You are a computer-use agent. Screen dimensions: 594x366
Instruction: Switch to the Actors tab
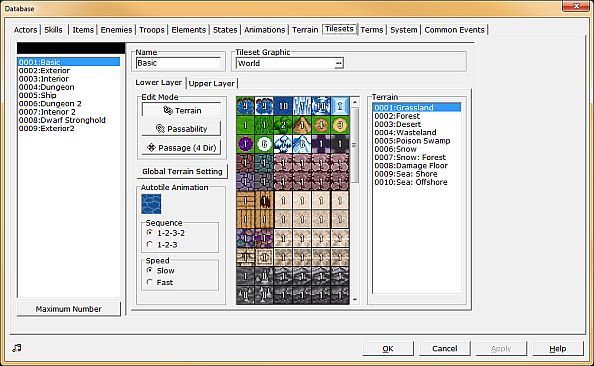click(x=25, y=30)
